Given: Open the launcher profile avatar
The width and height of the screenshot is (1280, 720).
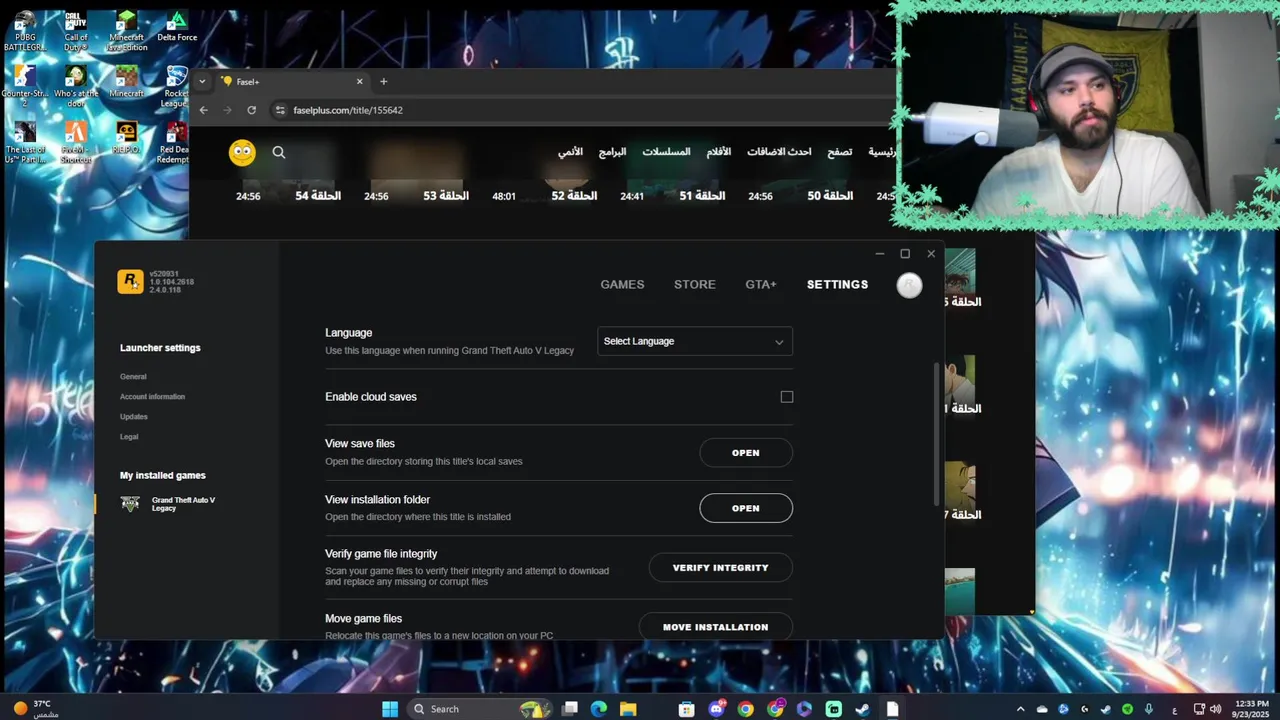Looking at the screenshot, I should pyautogui.click(x=909, y=285).
